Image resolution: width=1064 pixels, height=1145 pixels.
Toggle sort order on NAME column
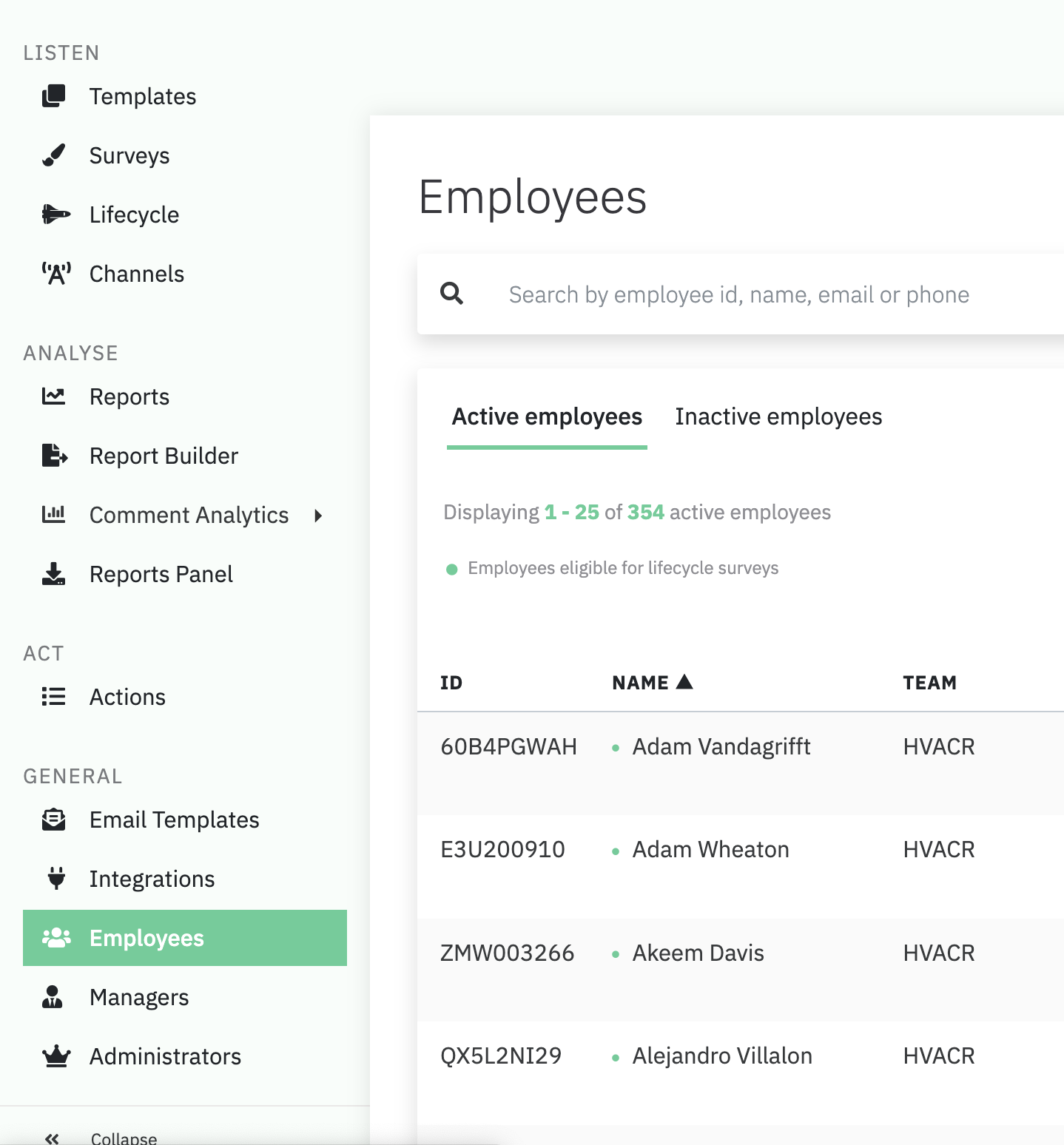[652, 683]
